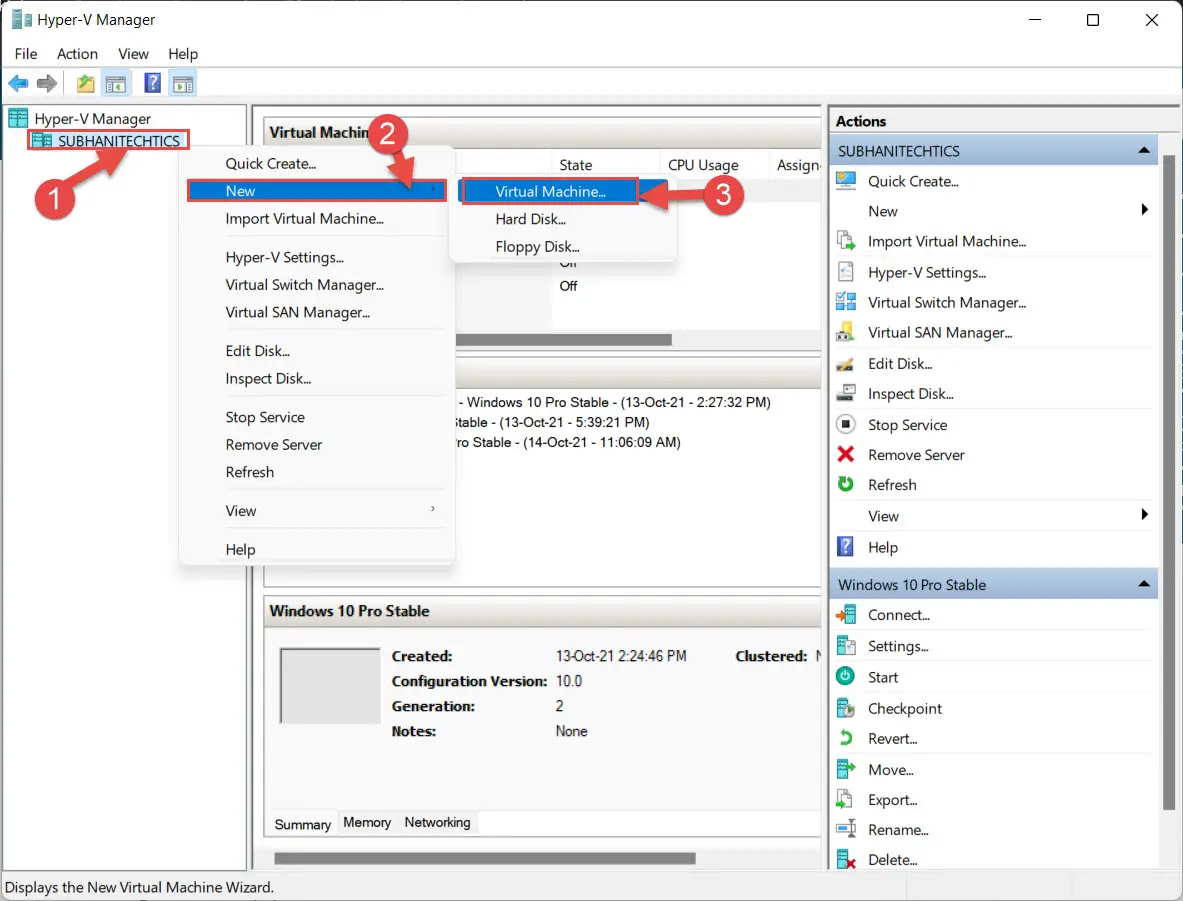
Task: Open the Action menu
Action: click(77, 54)
